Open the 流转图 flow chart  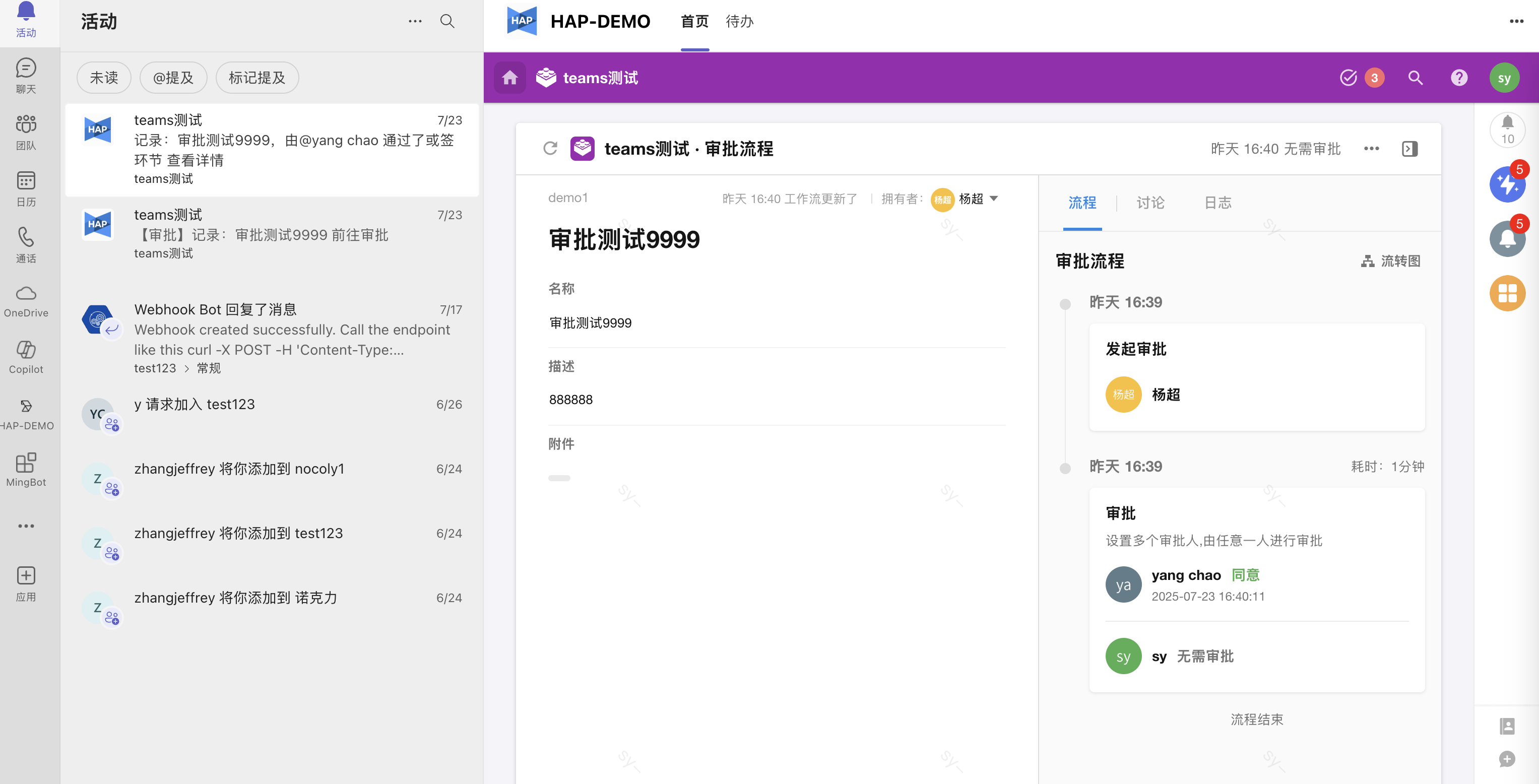coord(1391,261)
